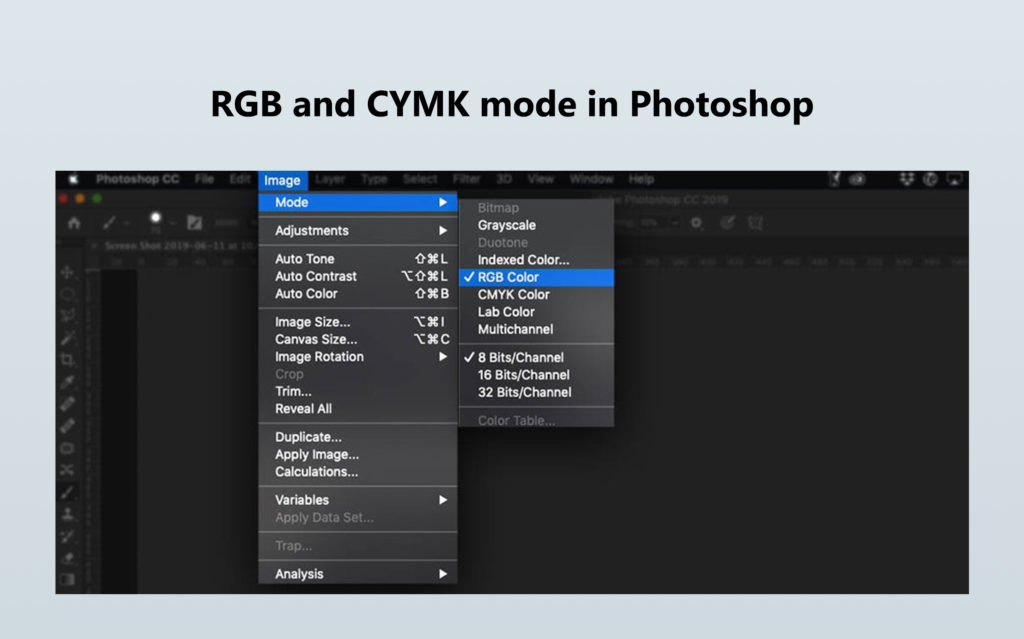Open the Window menu
The image size is (1024, 639).
[x=591, y=179]
